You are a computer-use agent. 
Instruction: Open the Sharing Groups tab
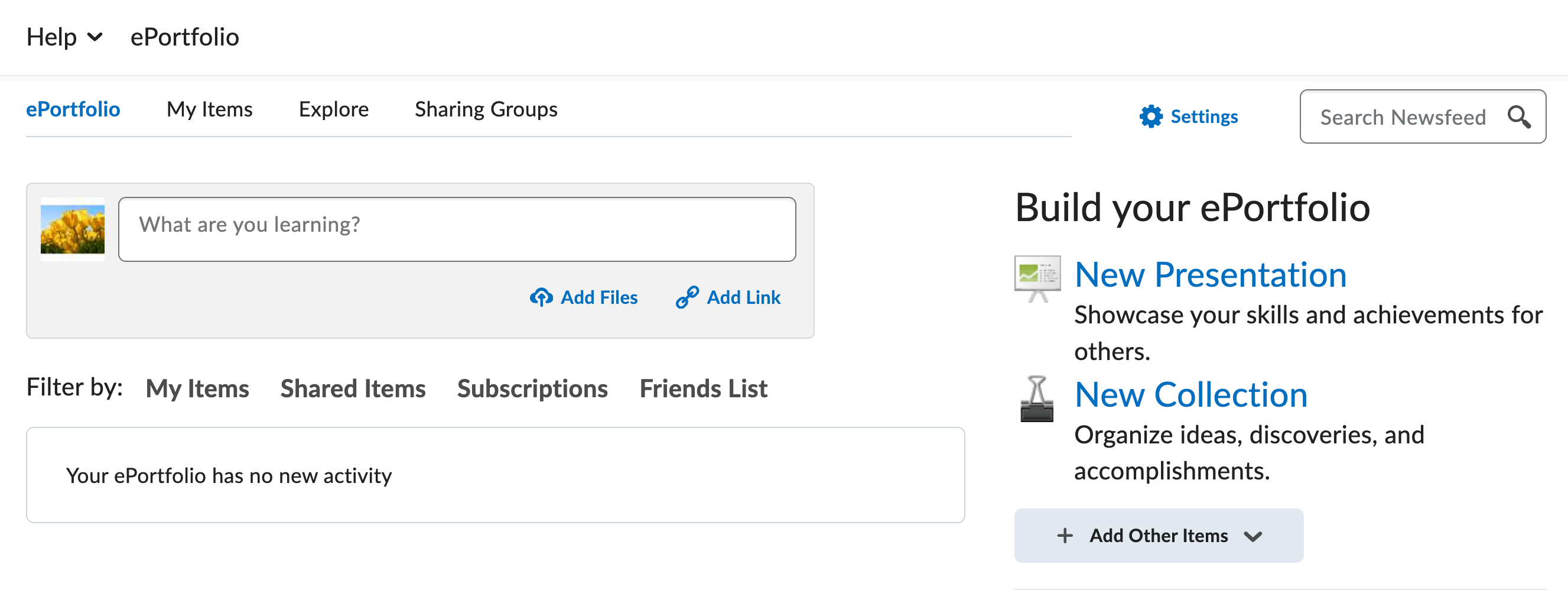[x=485, y=109]
